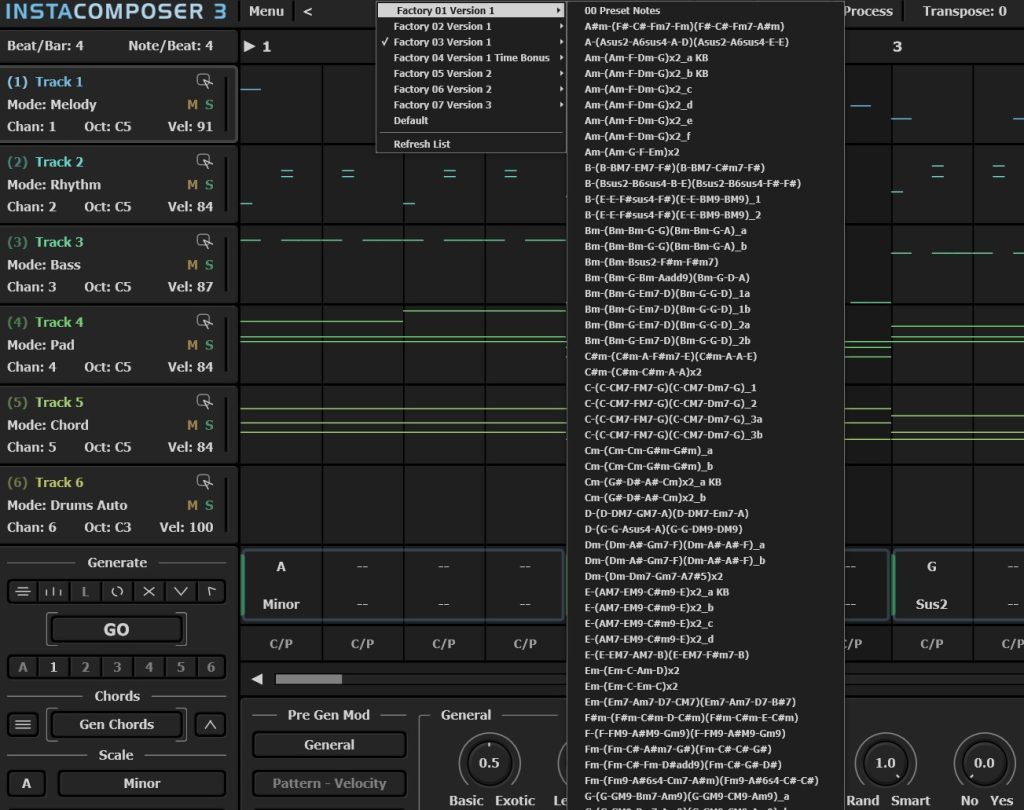1024x810 pixels.
Task: Click the Basic/Exotic knob set to 0.5
Action: 489,763
